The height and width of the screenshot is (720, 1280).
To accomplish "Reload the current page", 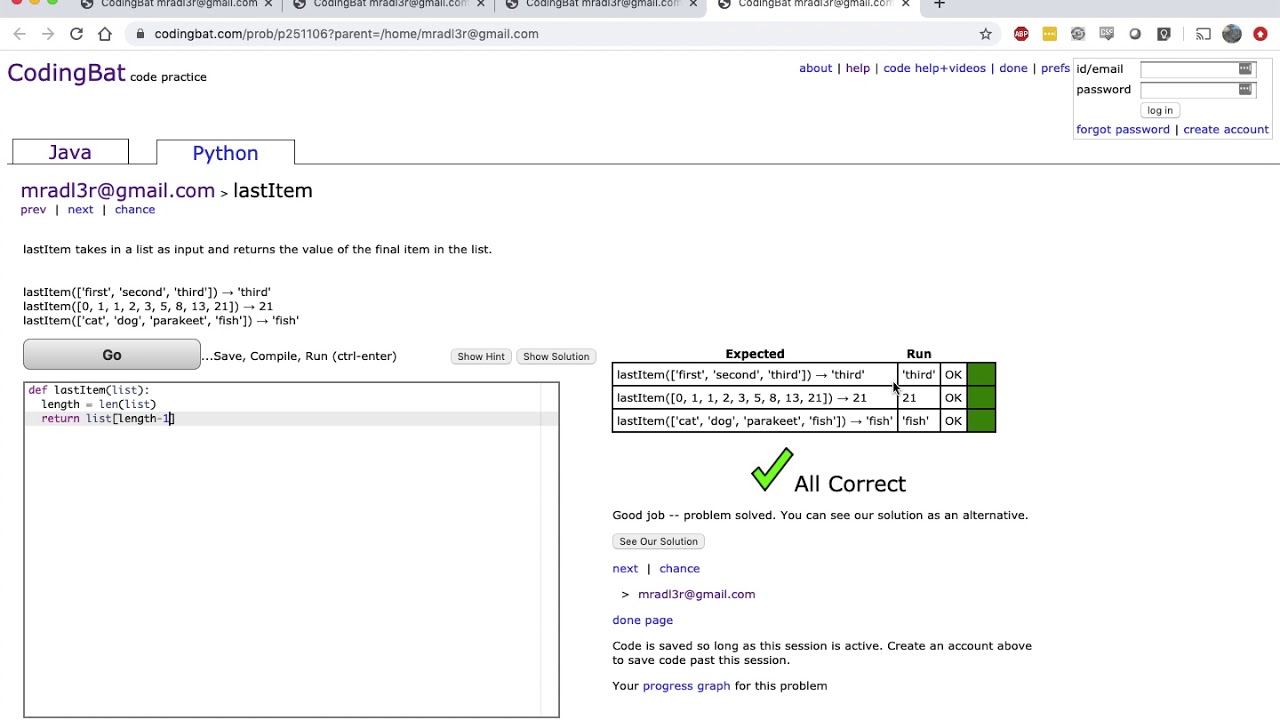I will point(76,34).
